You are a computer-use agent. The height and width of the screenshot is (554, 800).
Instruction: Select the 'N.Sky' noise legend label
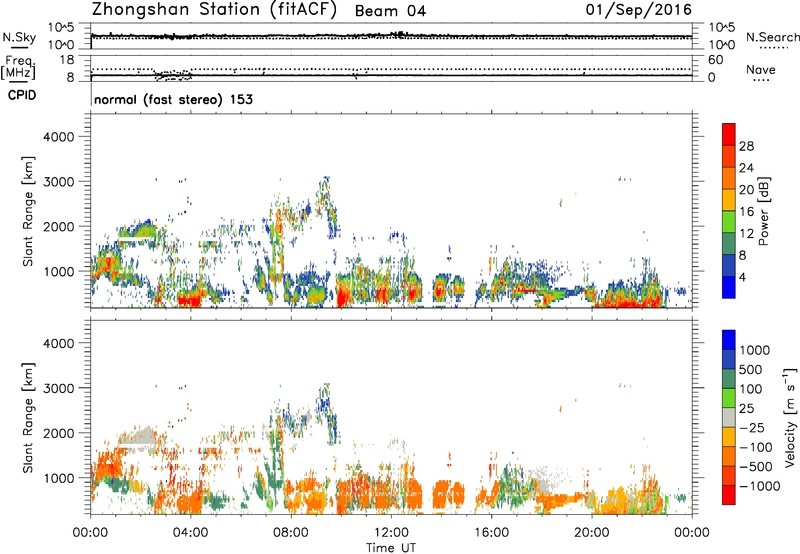(x=19, y=37)
